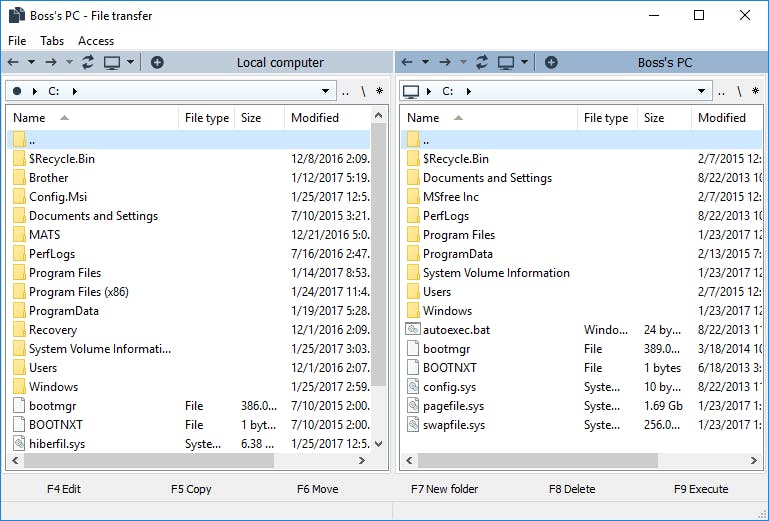
Task: Select pagefile.sys icon in Boss's PC pane
Action: coord(413,406)
